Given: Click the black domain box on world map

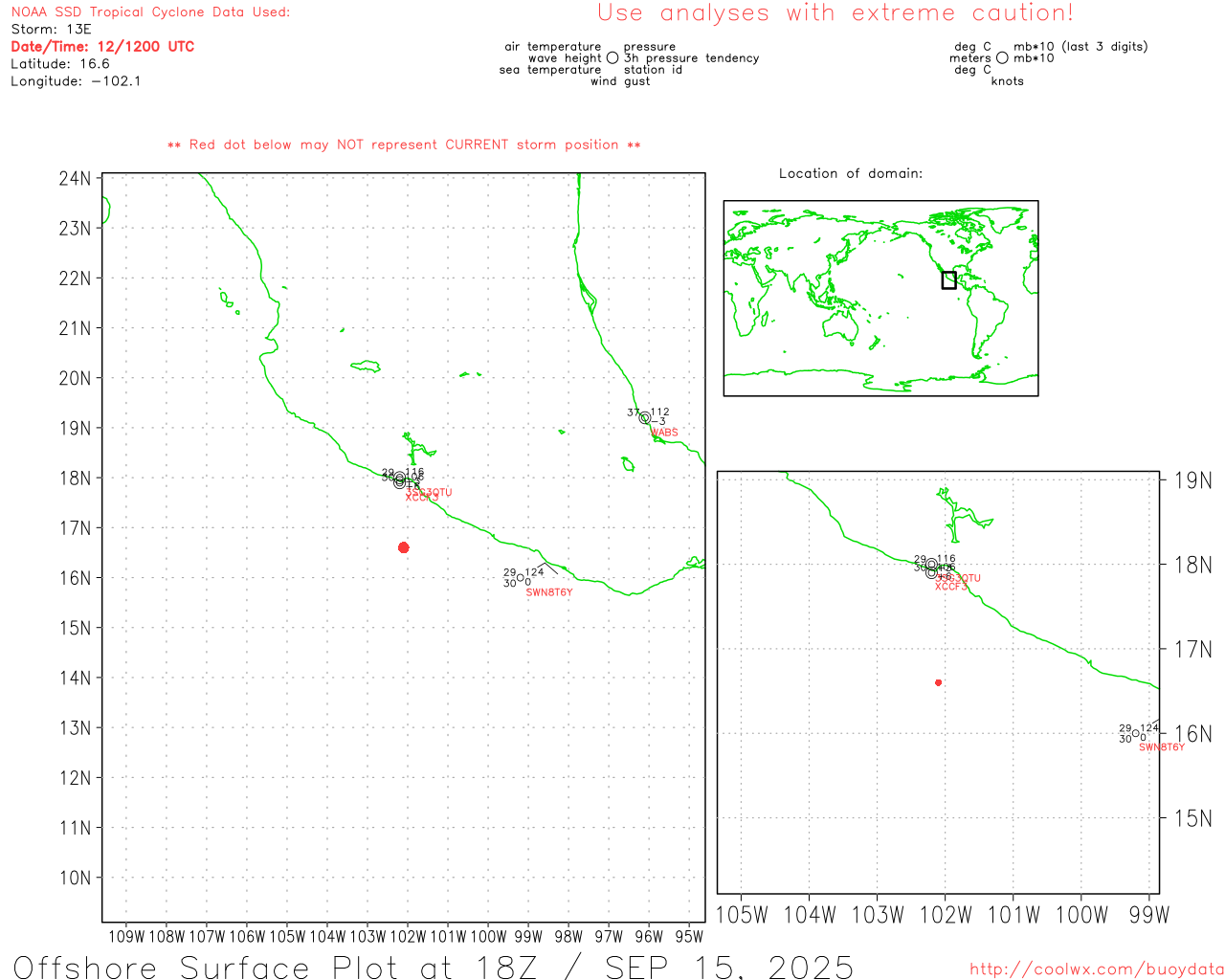Looking at the screenshot, I should pos(948,280).
